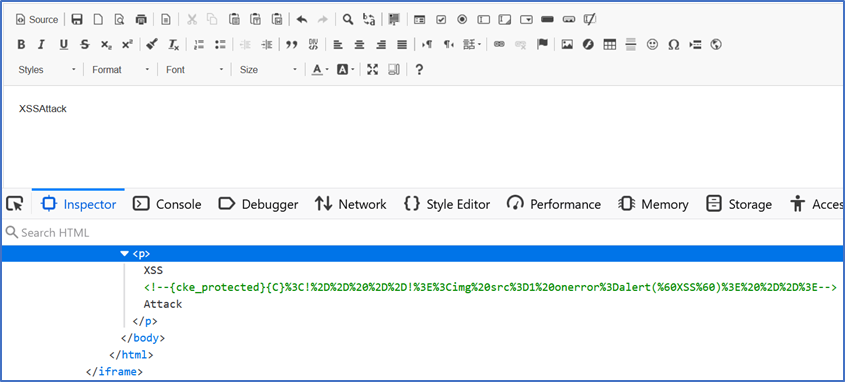The width and height of the screenshot is (845, 382).
Task: Insert an image with the Image icon
Action: tap(566, 45)
